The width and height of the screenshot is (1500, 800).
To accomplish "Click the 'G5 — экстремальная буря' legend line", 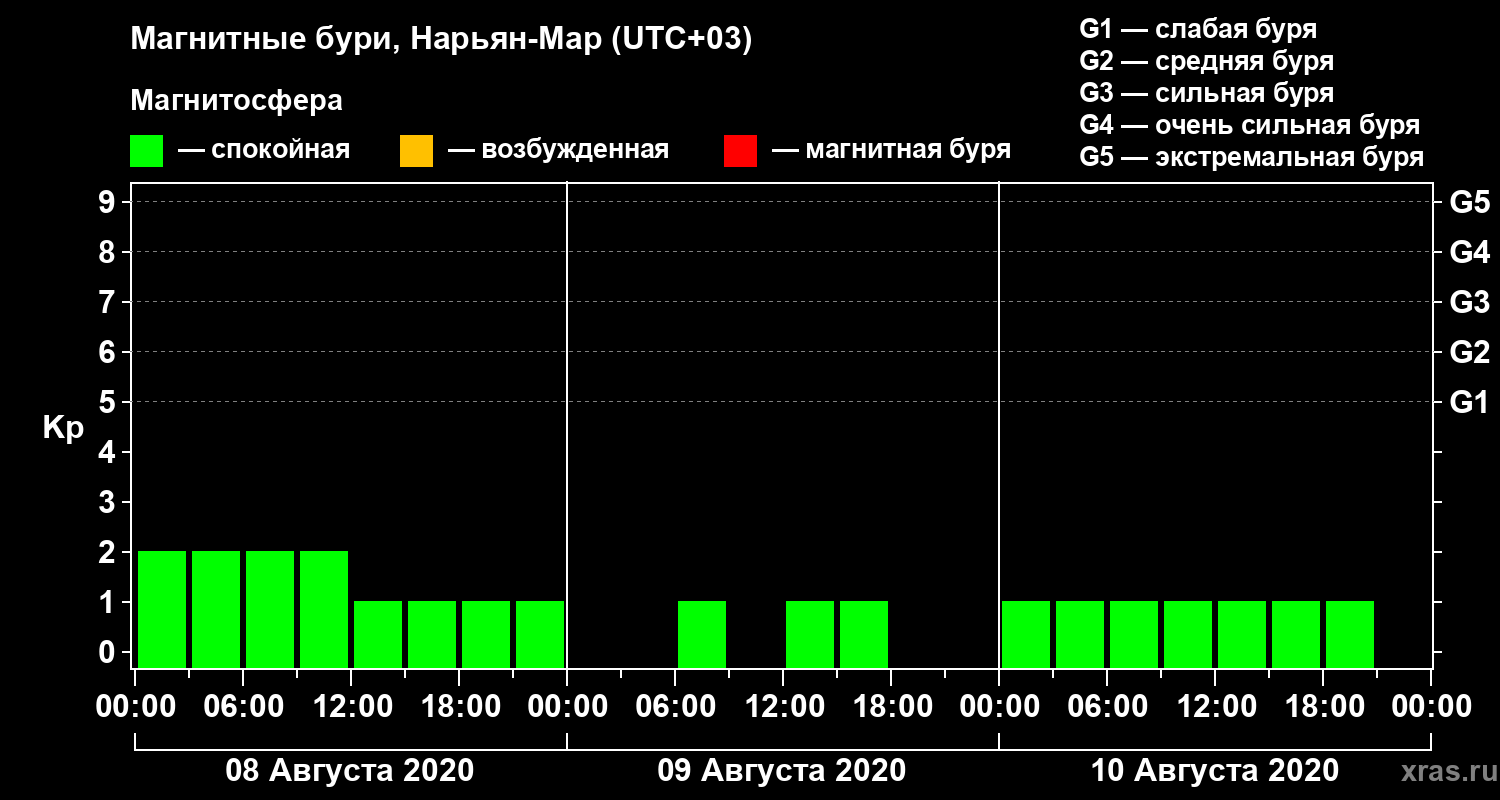I will click(x=1251, y=157).
